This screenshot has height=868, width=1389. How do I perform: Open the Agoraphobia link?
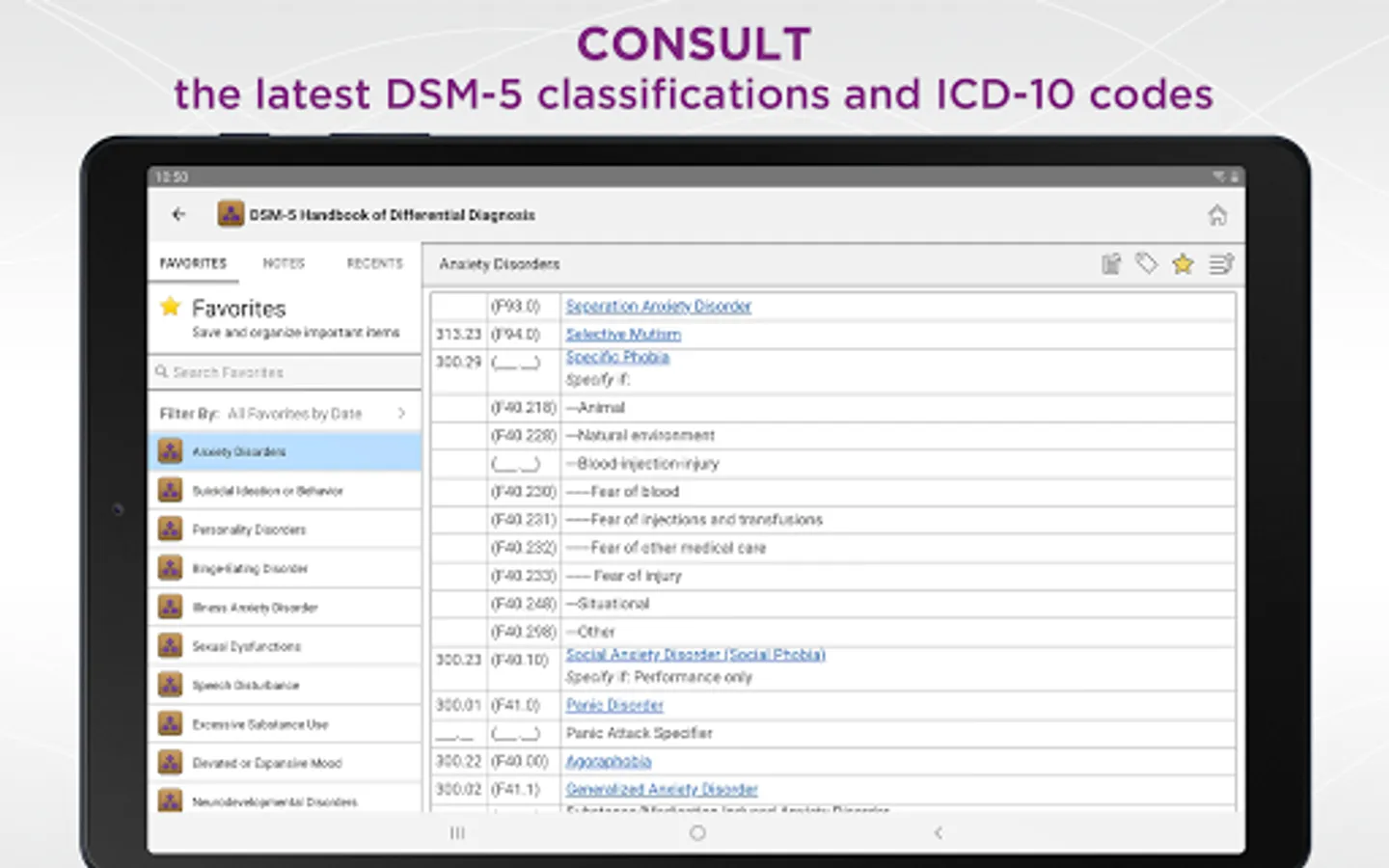[x=609, y=761]
